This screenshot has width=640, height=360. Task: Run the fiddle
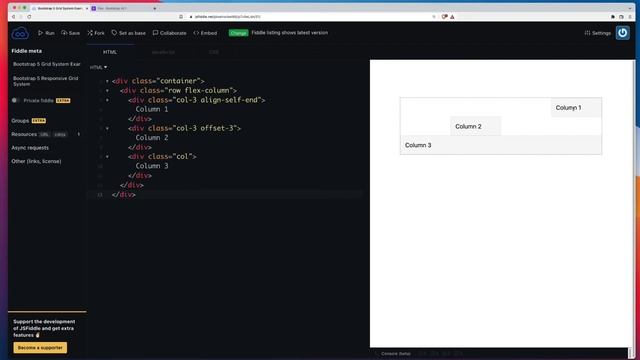tap(46, 33)
